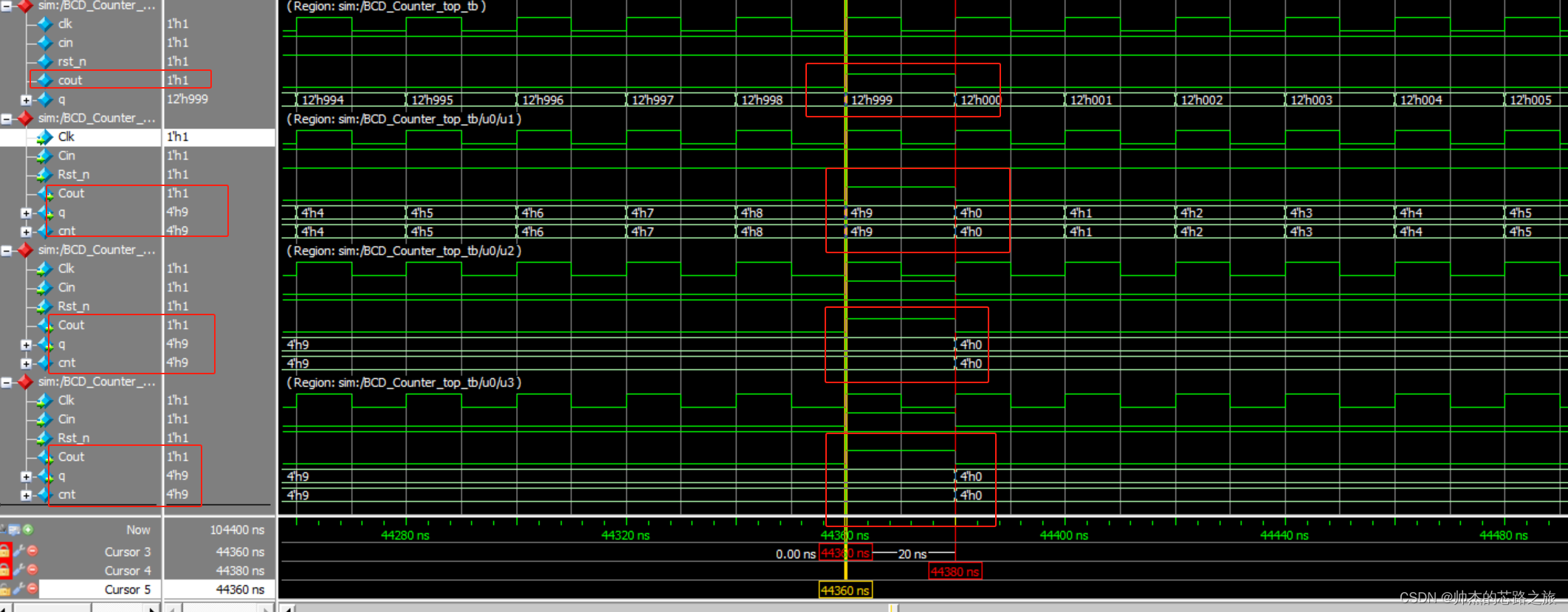Click the 44280 ns timeline tick label

tap(405, 535)
